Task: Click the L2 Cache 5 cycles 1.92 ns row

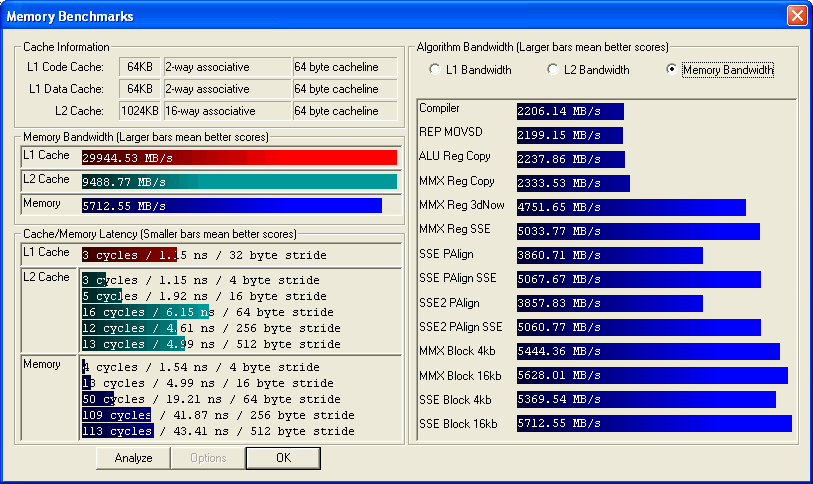Action: click(x=204, y=296)
